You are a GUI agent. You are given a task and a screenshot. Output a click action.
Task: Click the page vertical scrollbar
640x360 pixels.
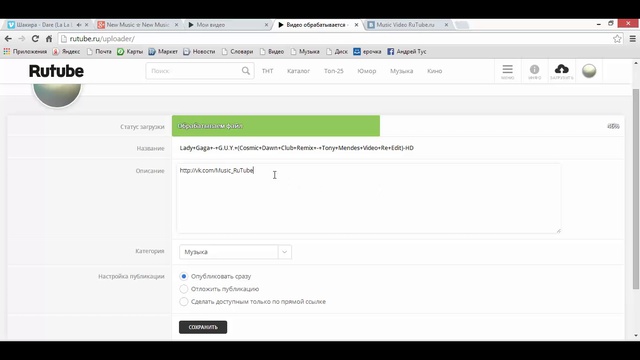pos(636,188)
